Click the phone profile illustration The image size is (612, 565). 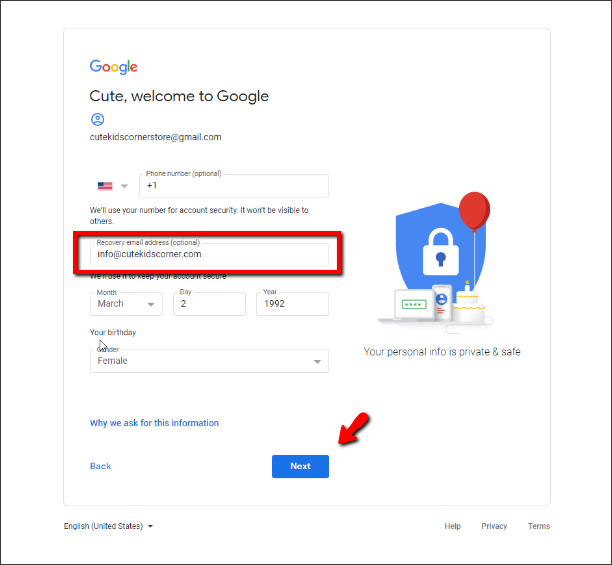click(x=441, y=303)
